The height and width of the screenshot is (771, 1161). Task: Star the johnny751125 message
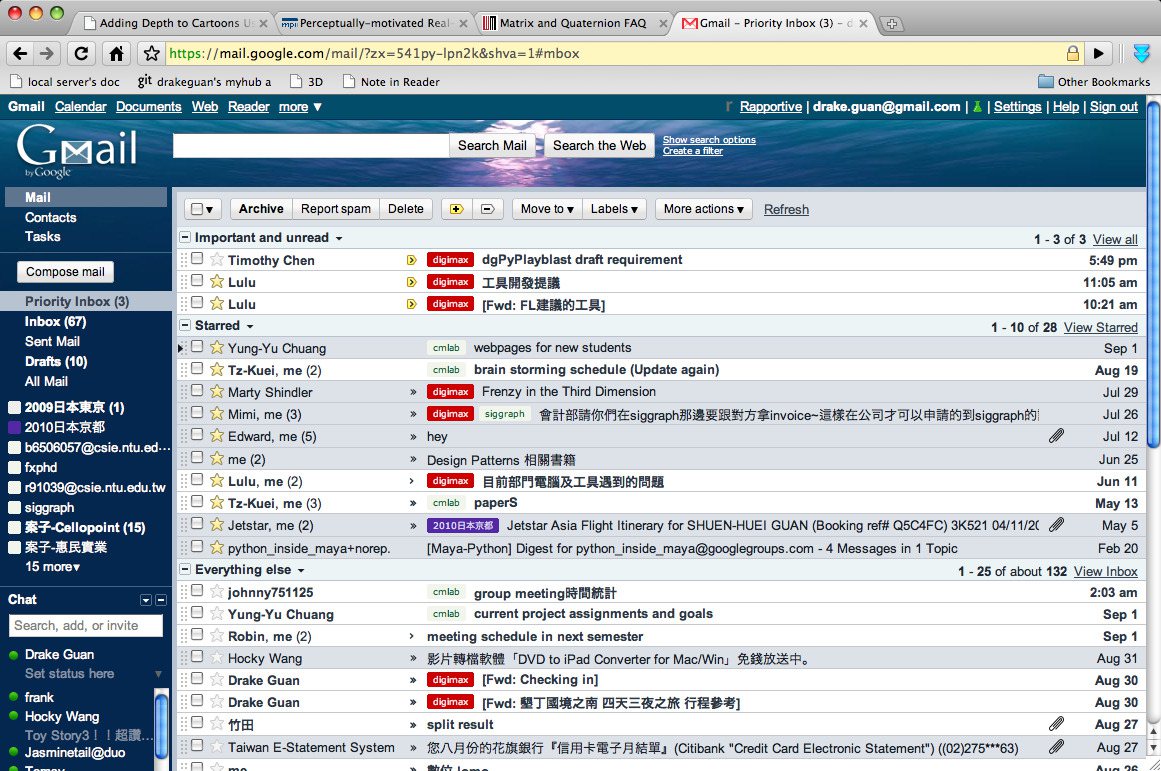[217, 591]
